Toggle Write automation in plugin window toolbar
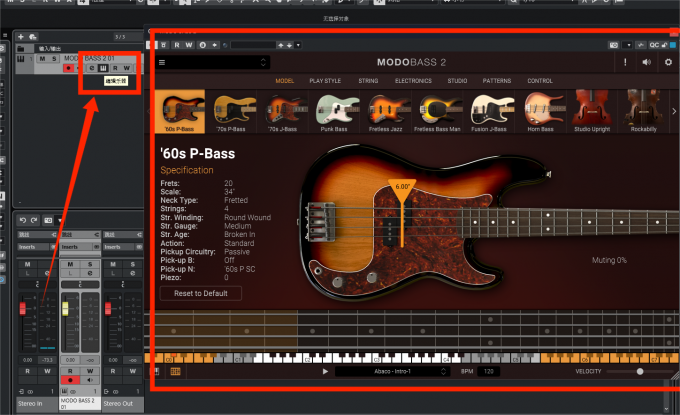The height and width of the screenshot is (415, 680). tap(189, 45)
